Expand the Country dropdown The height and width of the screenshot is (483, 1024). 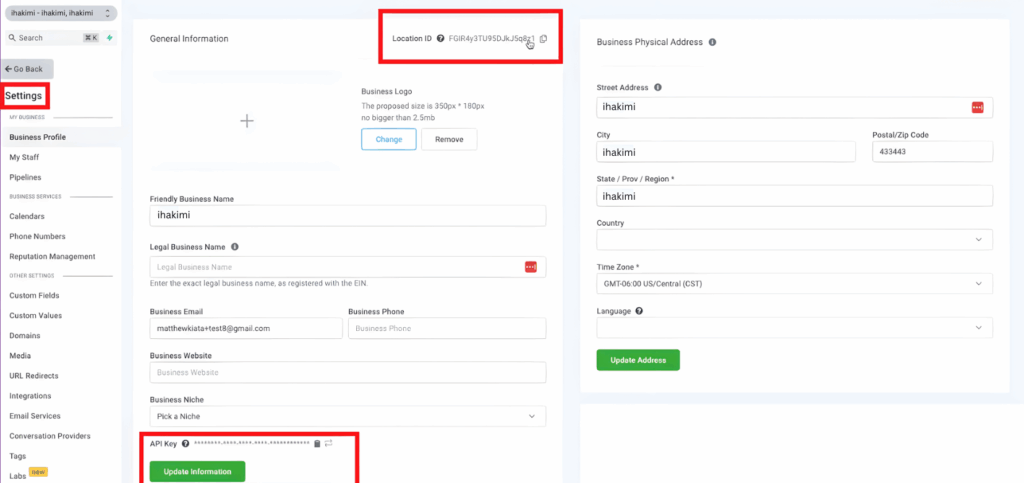794,240
